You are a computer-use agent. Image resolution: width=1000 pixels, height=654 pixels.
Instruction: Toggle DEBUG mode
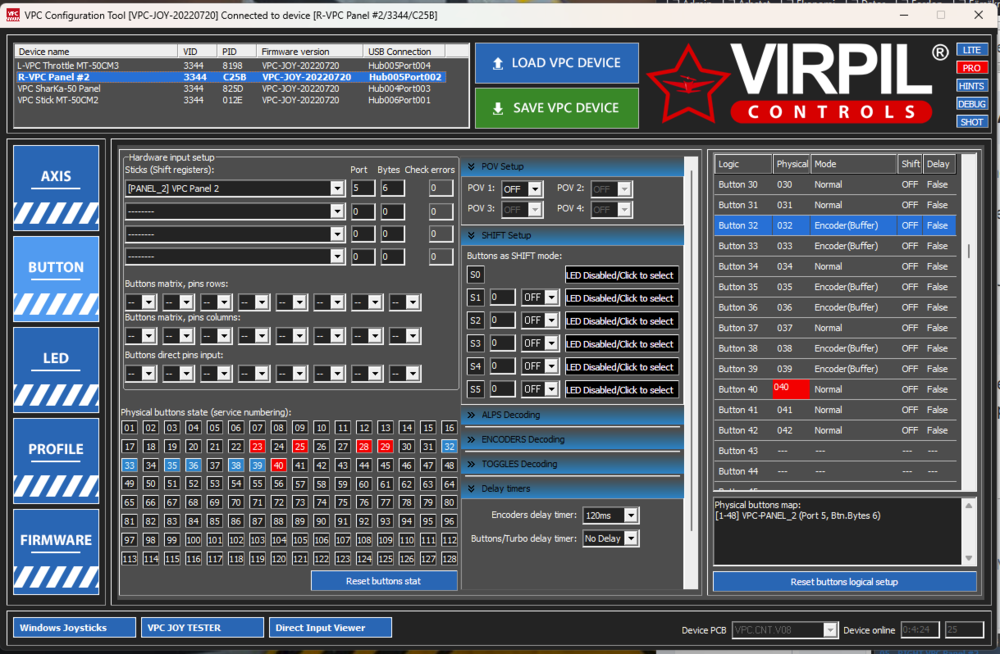971,103
